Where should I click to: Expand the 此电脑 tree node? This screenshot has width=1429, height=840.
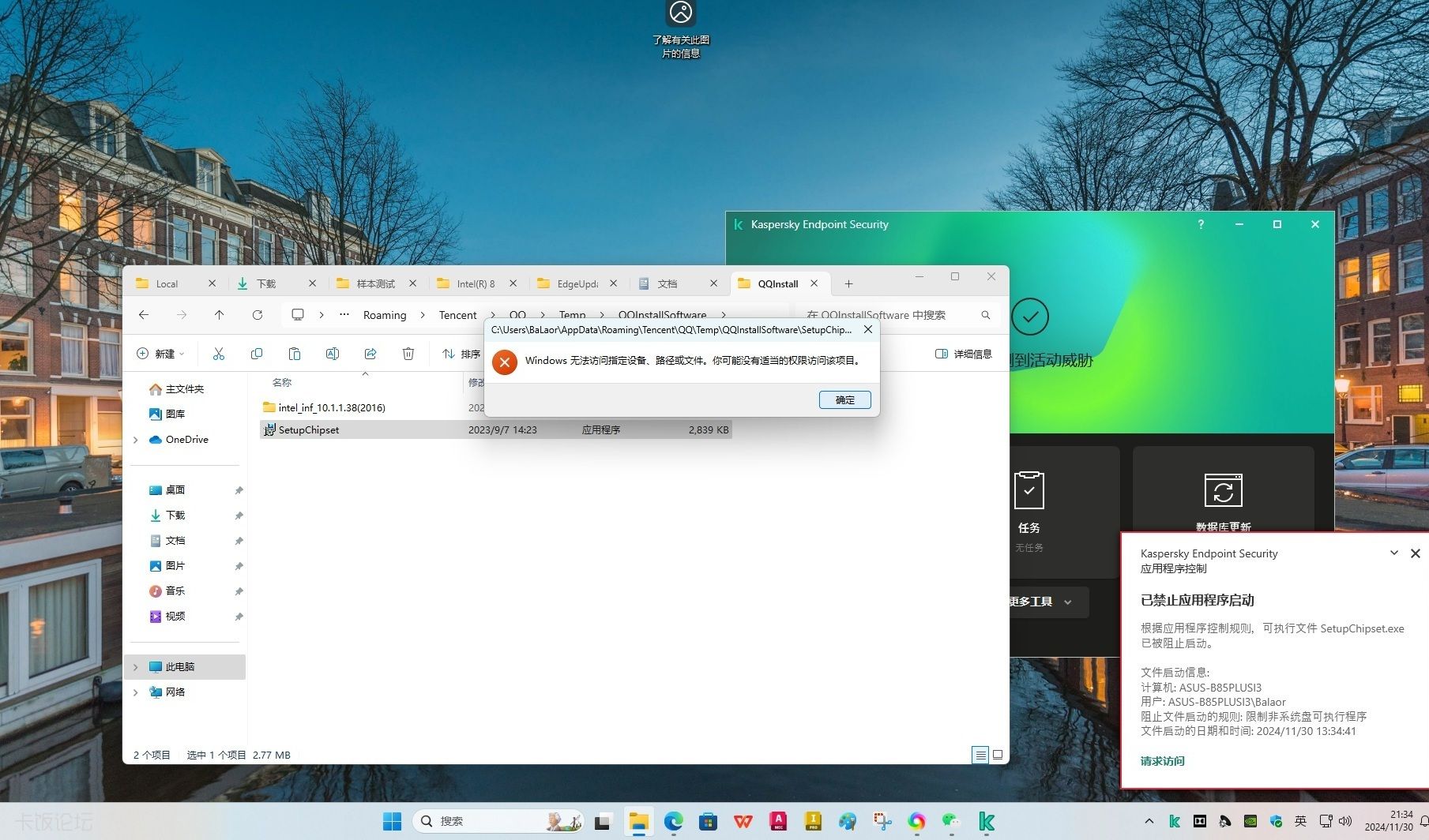[x=136, y=666]
